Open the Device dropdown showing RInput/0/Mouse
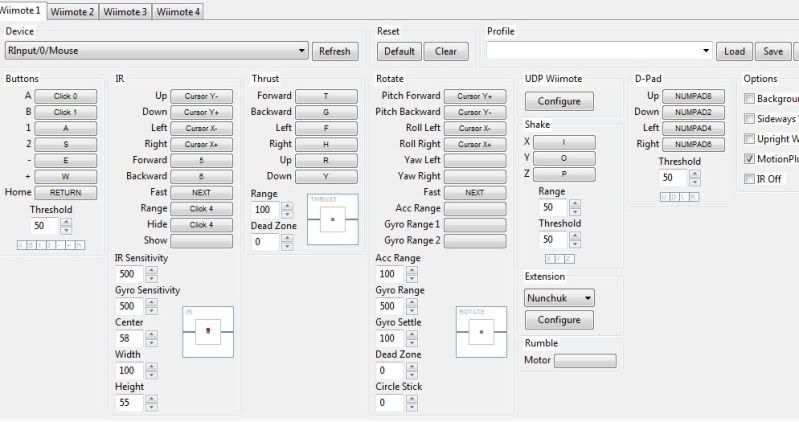The image size is (799, 422). 156,51
